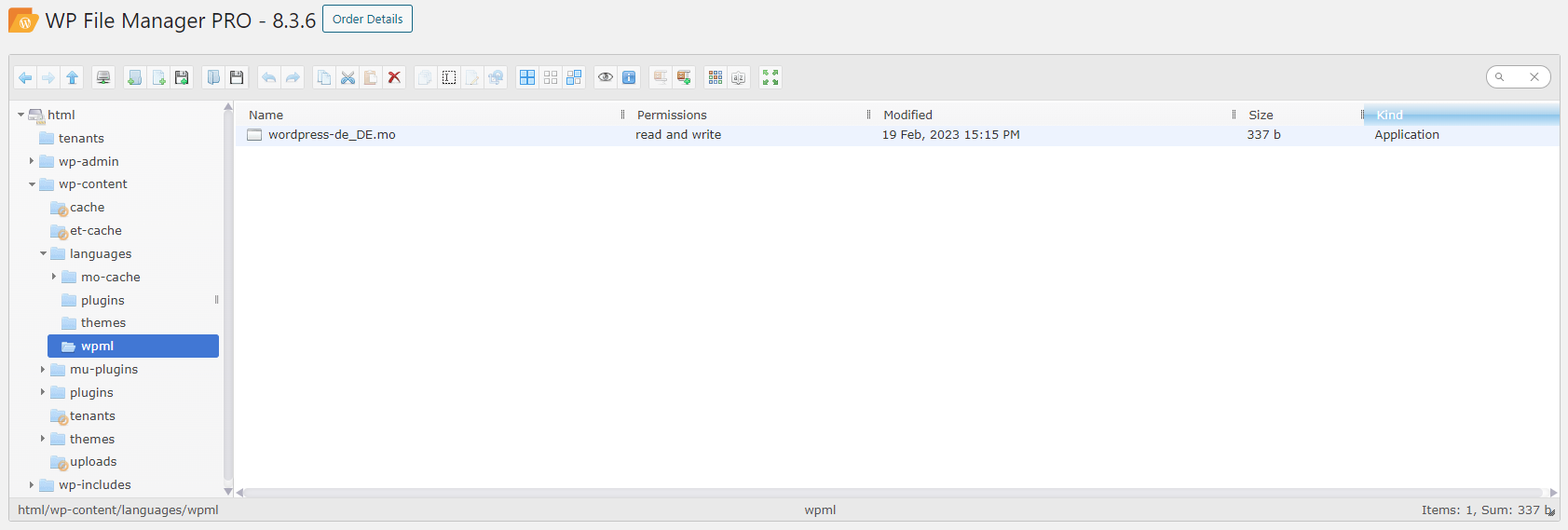Switch to icons view
Image resolution: width=1568 pixels, height=530 pixels.
(716, 77)
